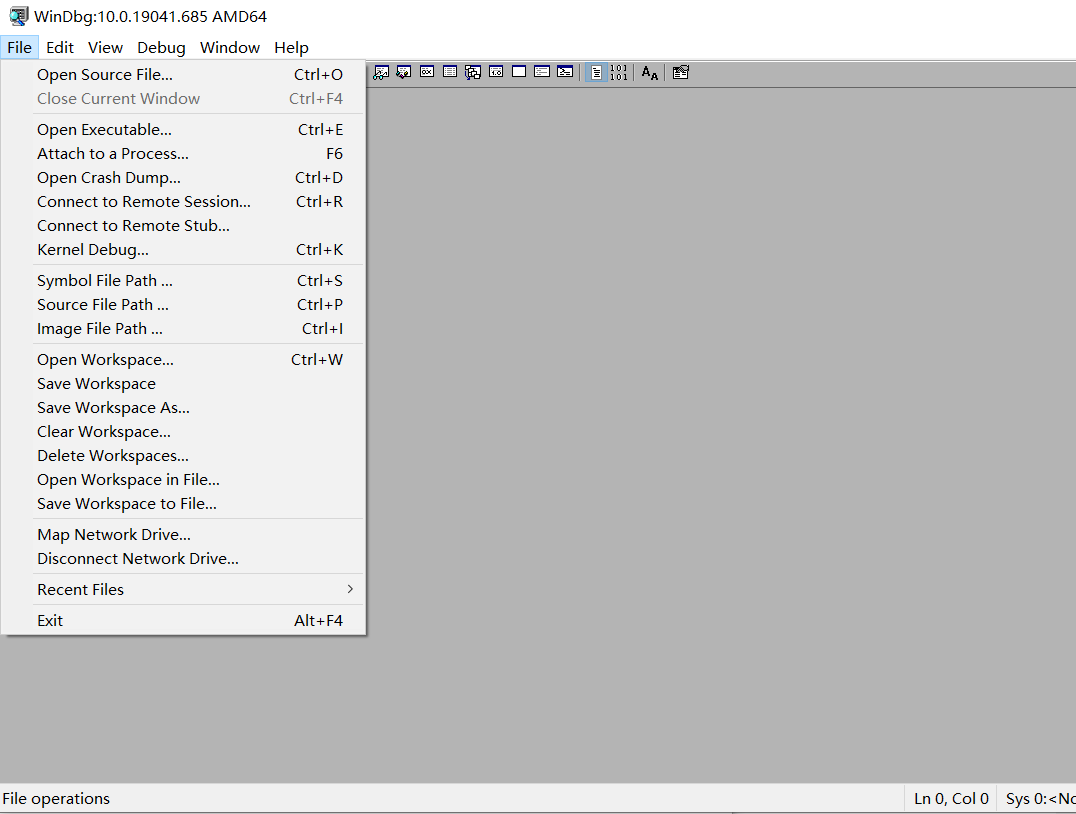The width and height of the screenshot is (1076, 814).
Task: Close the File menu via File
Action: (19, 47)
